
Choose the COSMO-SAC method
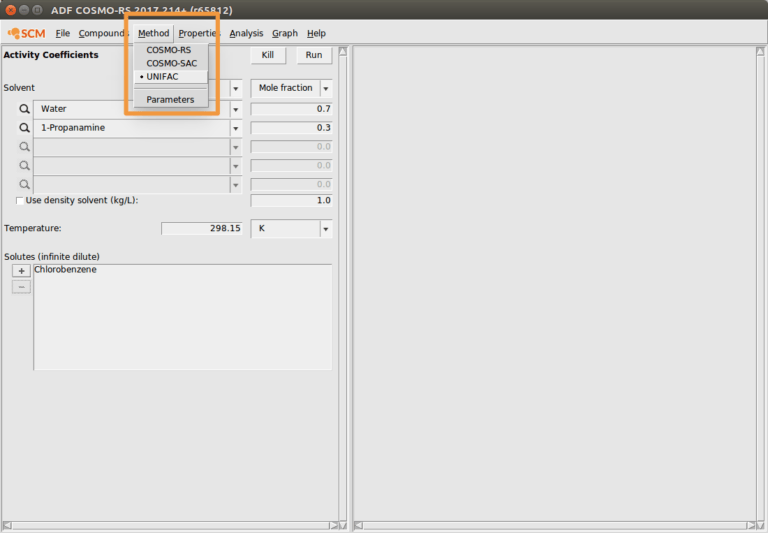point(170,63)
